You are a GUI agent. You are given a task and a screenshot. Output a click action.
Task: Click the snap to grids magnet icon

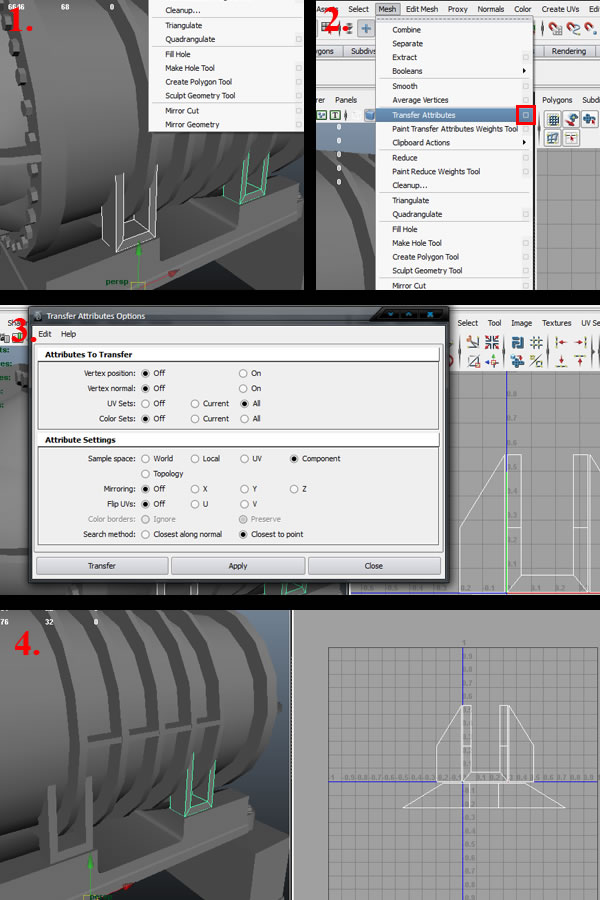click(x=555, y=28)
